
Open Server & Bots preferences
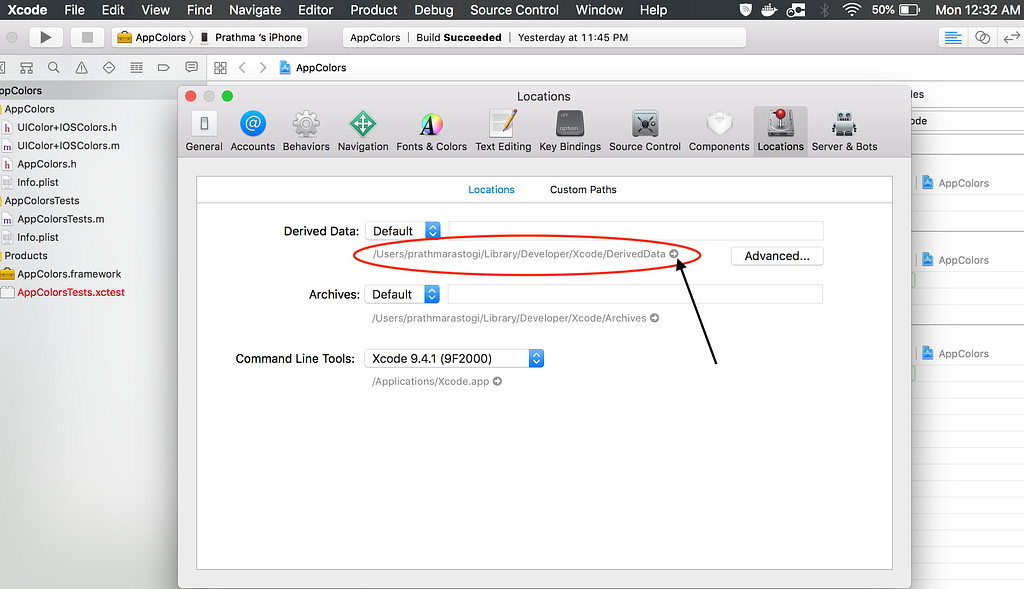point(844,131)
